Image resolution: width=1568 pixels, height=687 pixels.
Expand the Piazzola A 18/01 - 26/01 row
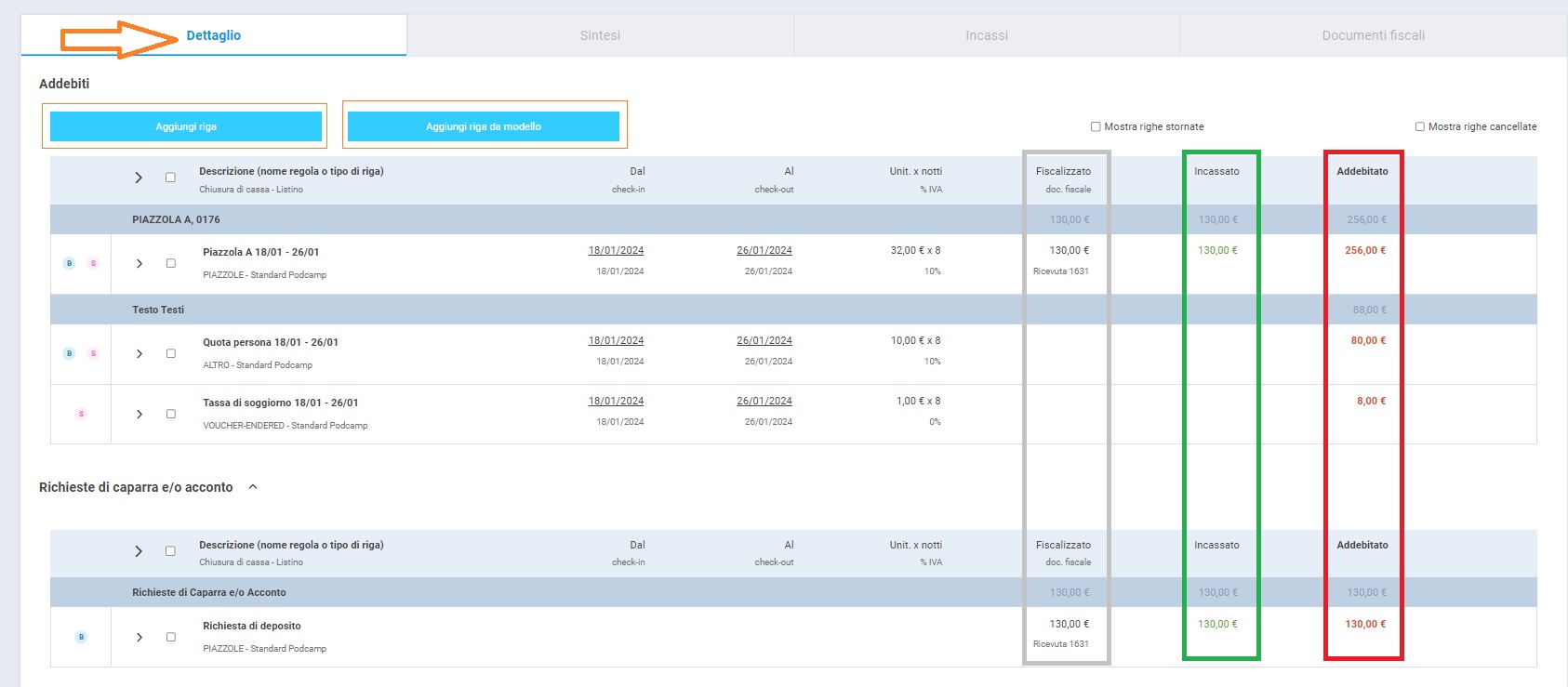140,263
